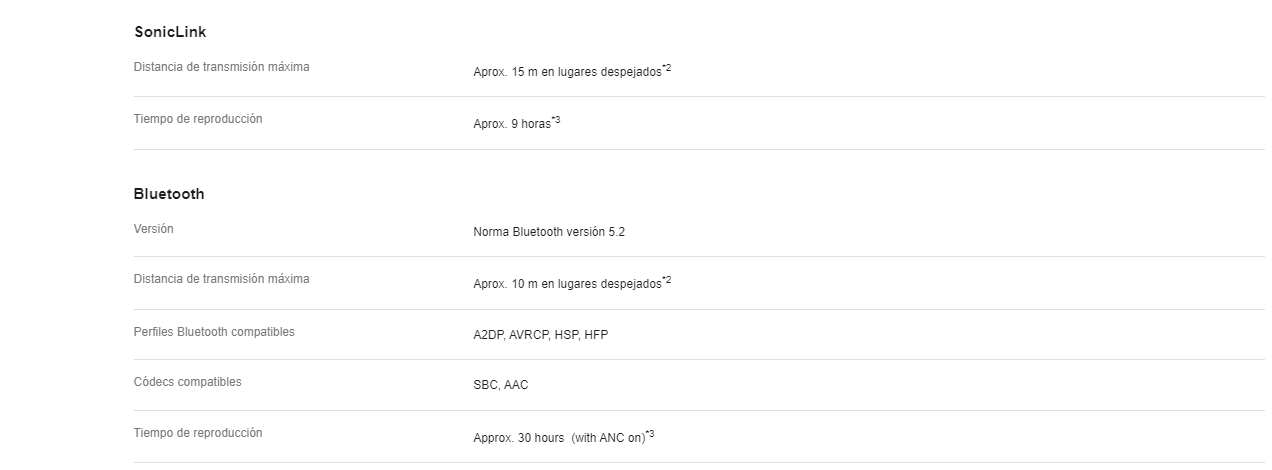Select the footnote *2 after SonicLink 15 m distance
This screenshot has height=470, width=1272.
click(667, 68)
